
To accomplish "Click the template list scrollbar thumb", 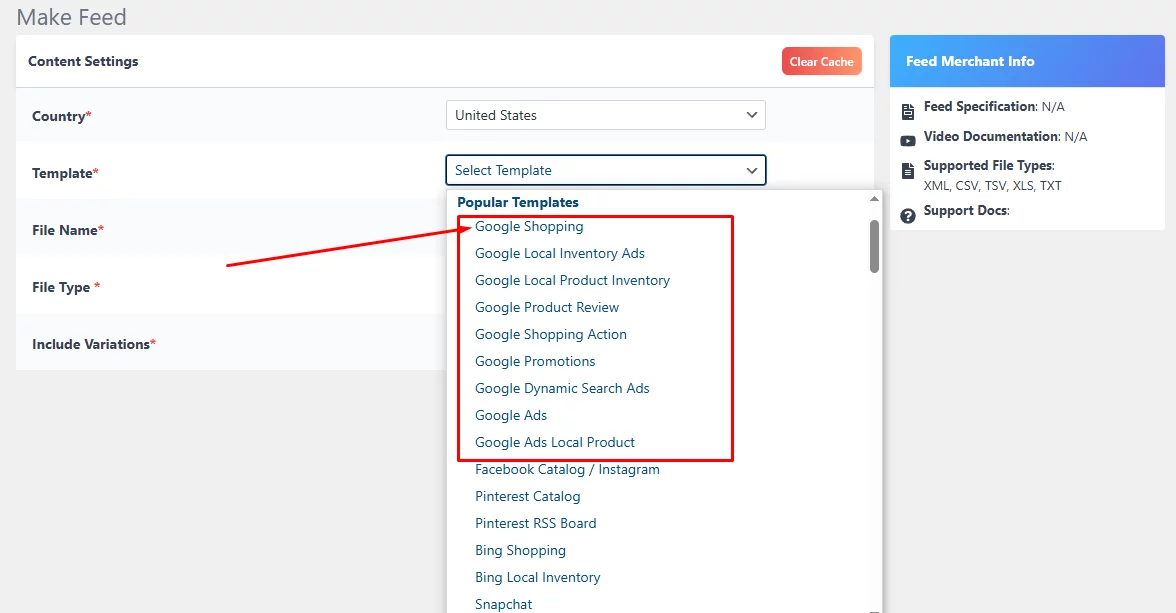I will point(874,246).
